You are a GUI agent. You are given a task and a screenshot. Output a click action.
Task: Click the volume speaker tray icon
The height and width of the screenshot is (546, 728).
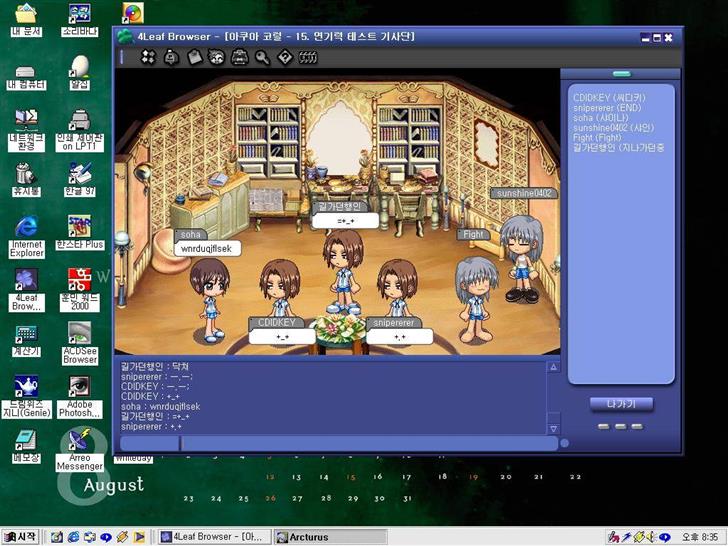[x=652, y=537]
